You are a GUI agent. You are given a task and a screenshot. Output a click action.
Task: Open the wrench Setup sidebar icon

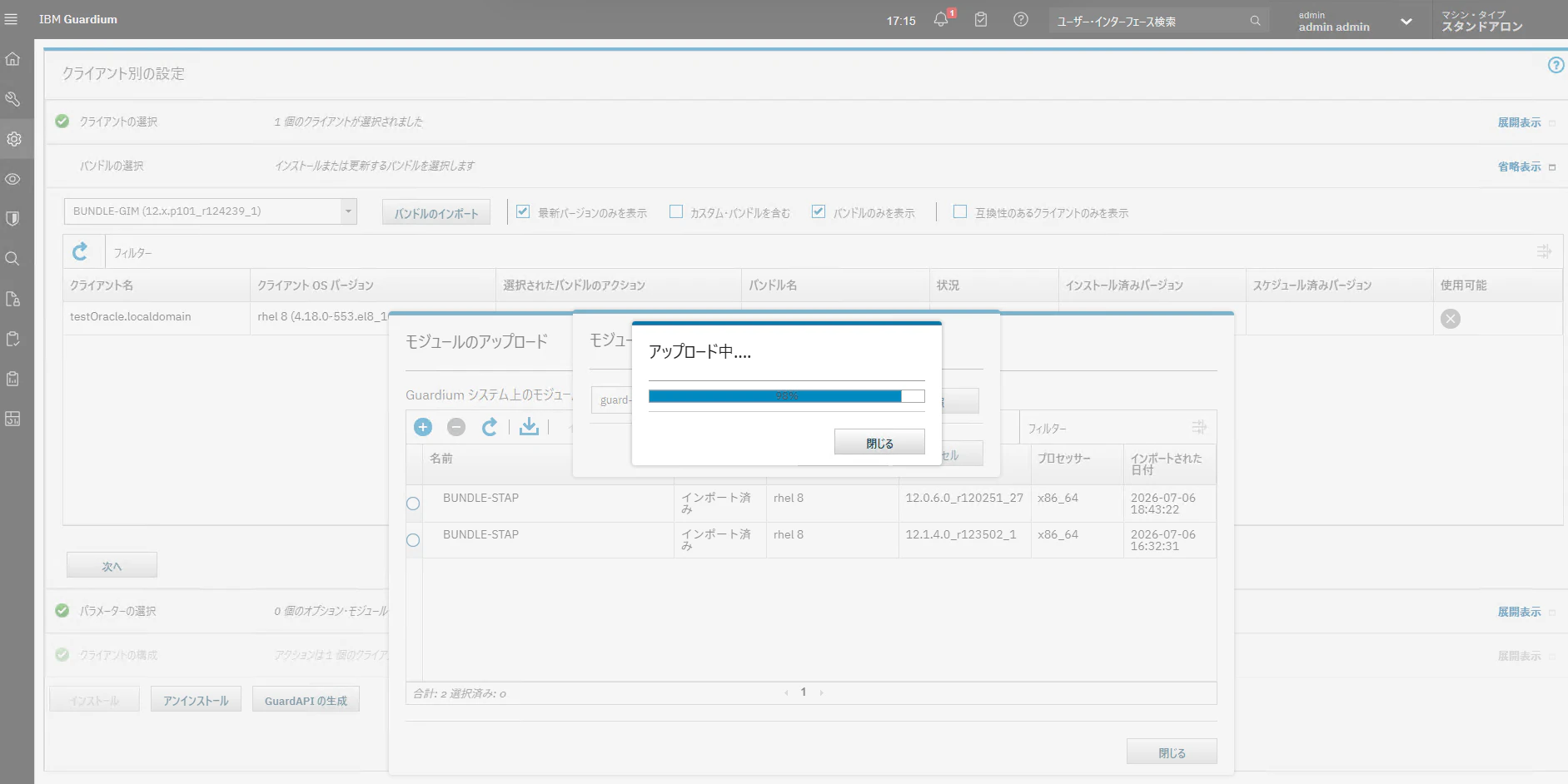pos(12,99)
